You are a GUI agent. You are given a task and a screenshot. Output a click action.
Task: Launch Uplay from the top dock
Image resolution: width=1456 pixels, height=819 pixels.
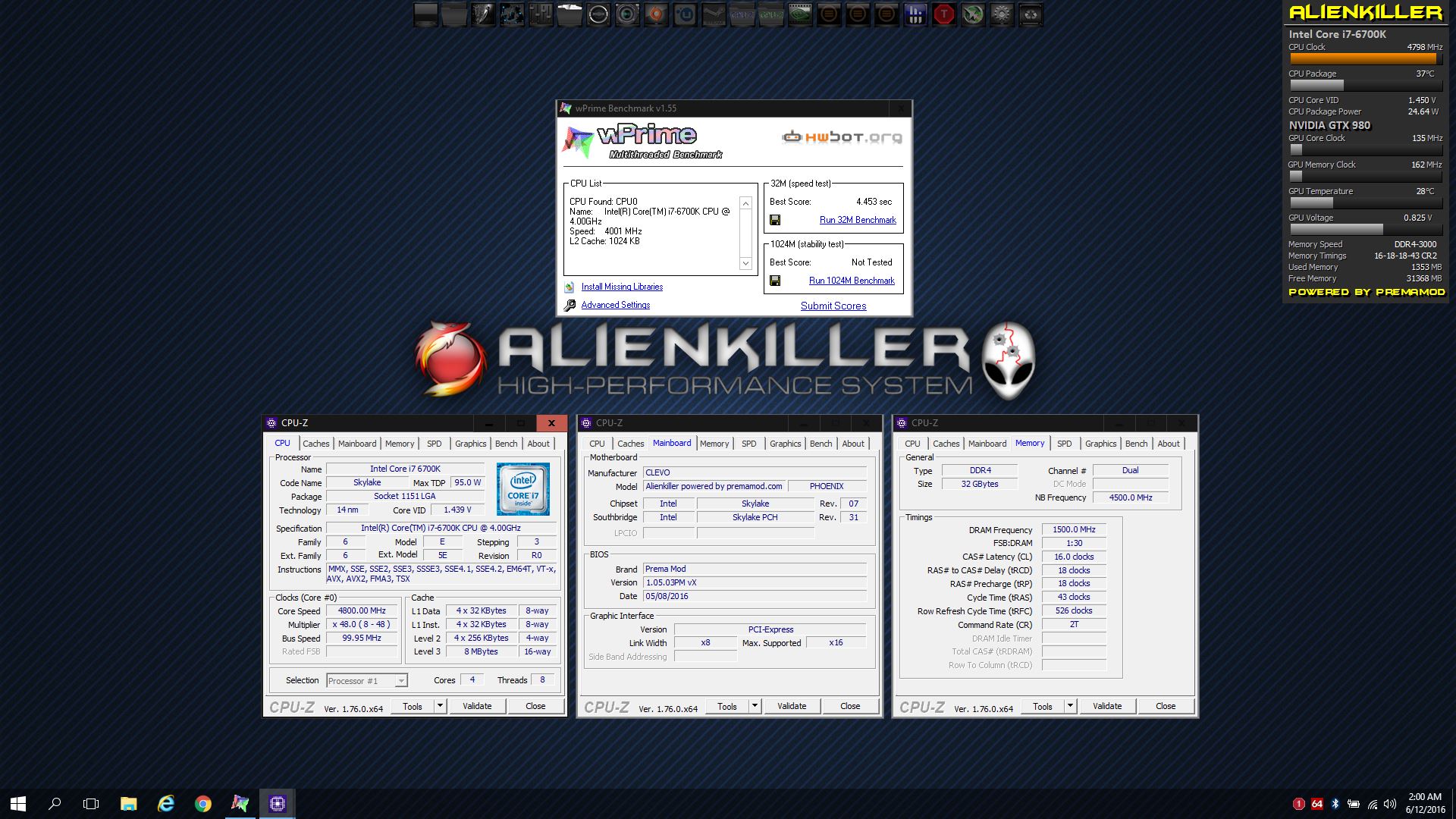[x=685, y=14]
